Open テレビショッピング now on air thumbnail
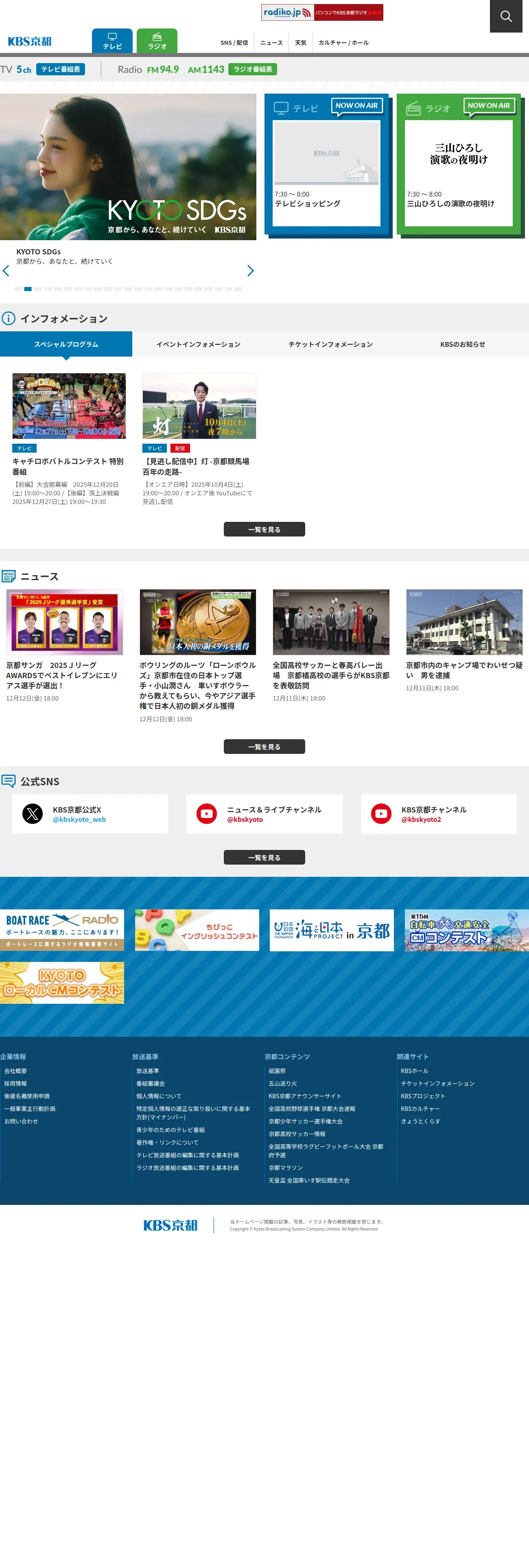 tap(326, 153)
